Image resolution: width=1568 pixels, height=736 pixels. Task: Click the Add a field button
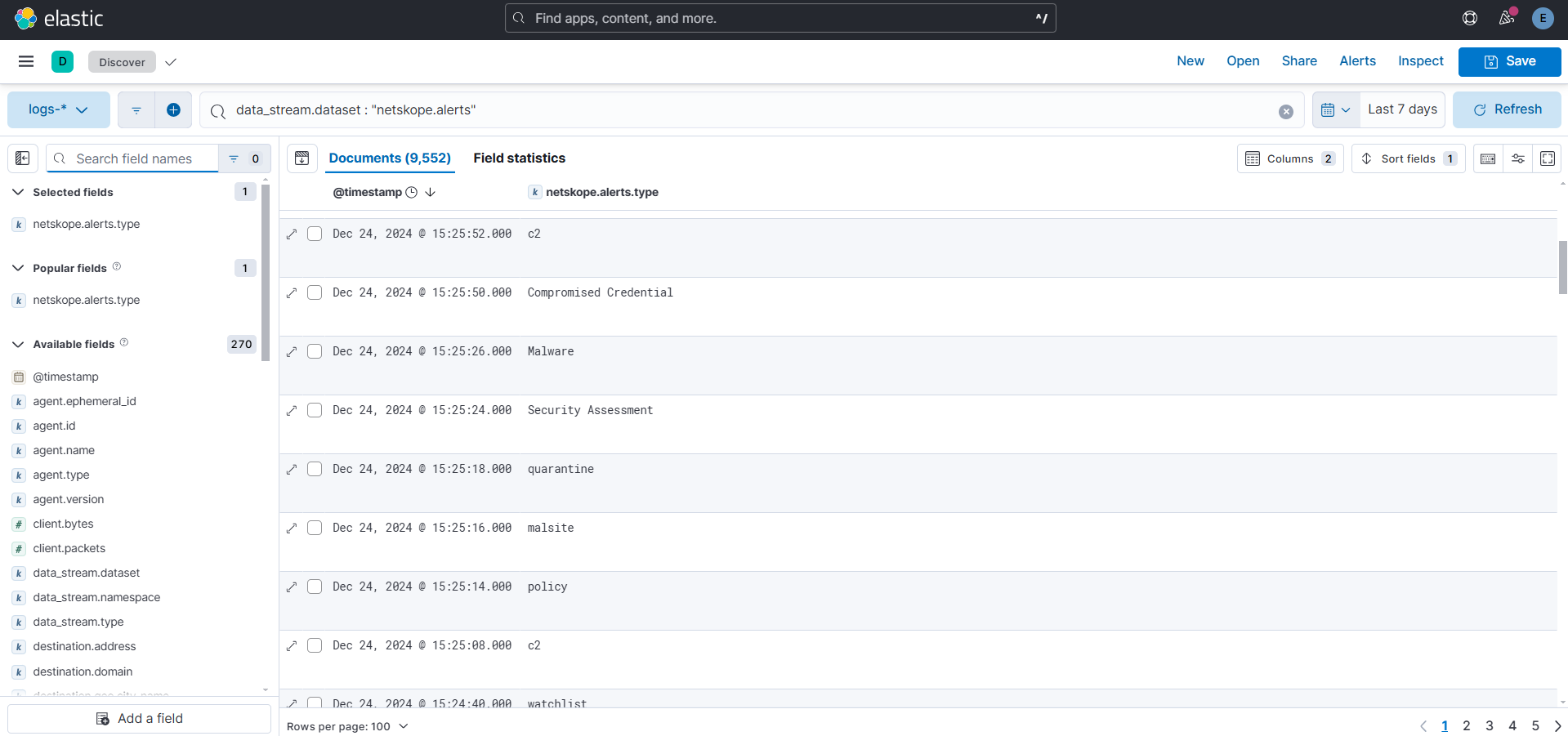[x=139, y=719]
